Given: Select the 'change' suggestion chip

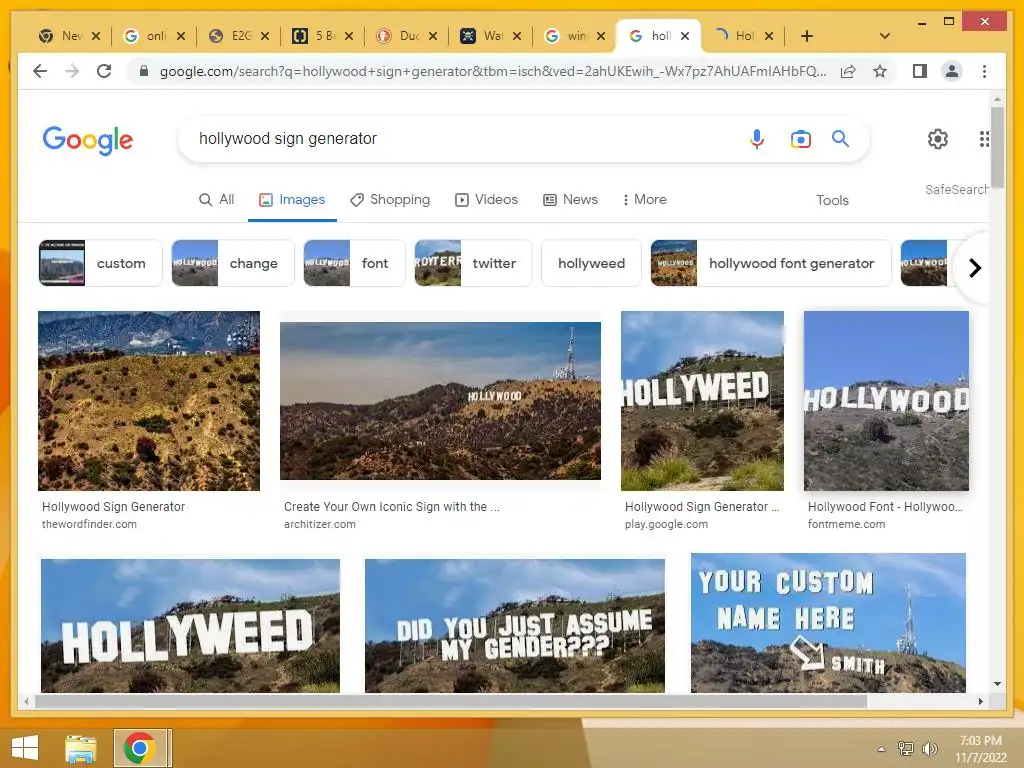Looking at the screenshot, I should tap(233, 263).
